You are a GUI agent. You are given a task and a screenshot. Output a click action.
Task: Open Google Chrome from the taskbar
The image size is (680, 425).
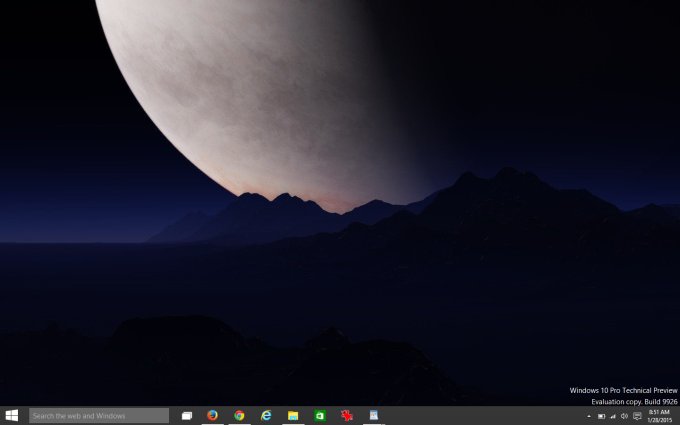(x=239, y=415)
